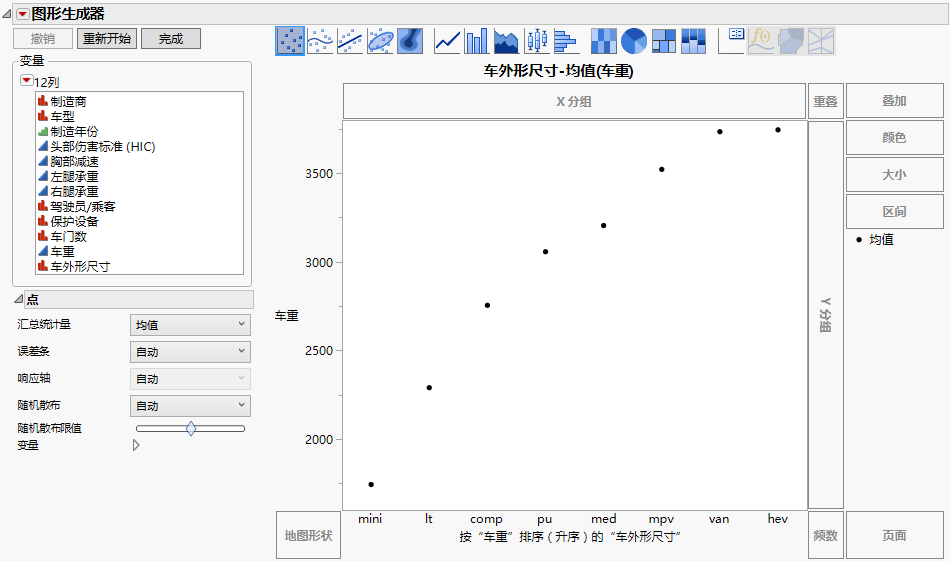The image size is (950, 561).
Task: Select the Ellipse element icon
Action: (380, 41)
